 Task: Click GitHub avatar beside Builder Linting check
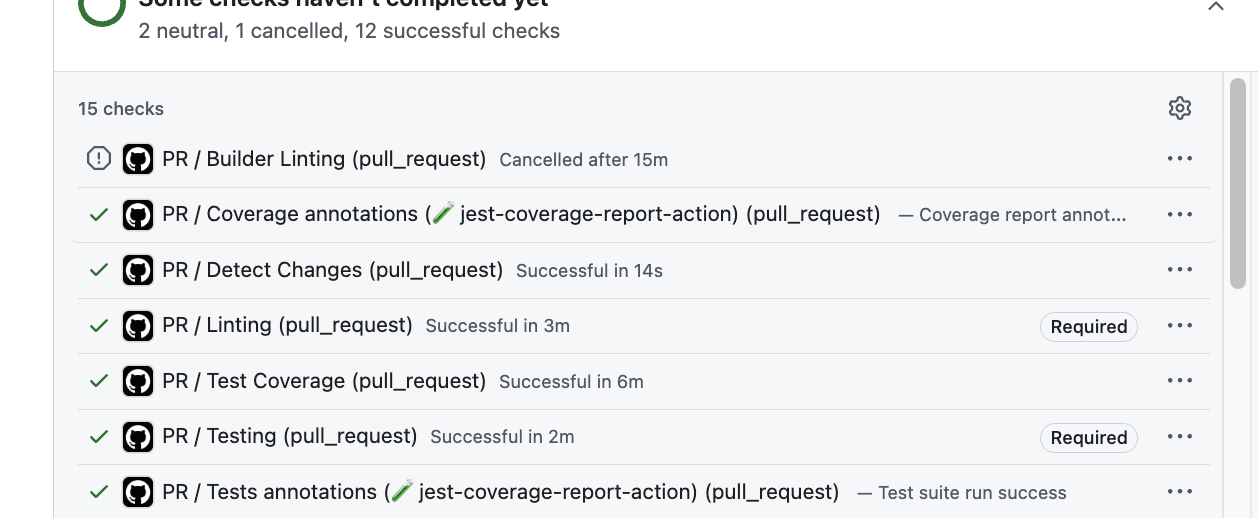pos(138,159)
